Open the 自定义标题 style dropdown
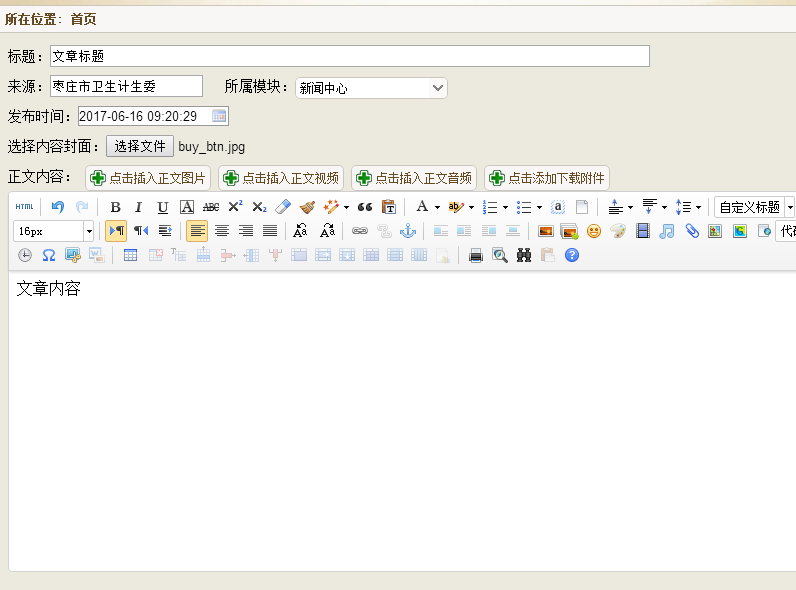 coord(754,207)
